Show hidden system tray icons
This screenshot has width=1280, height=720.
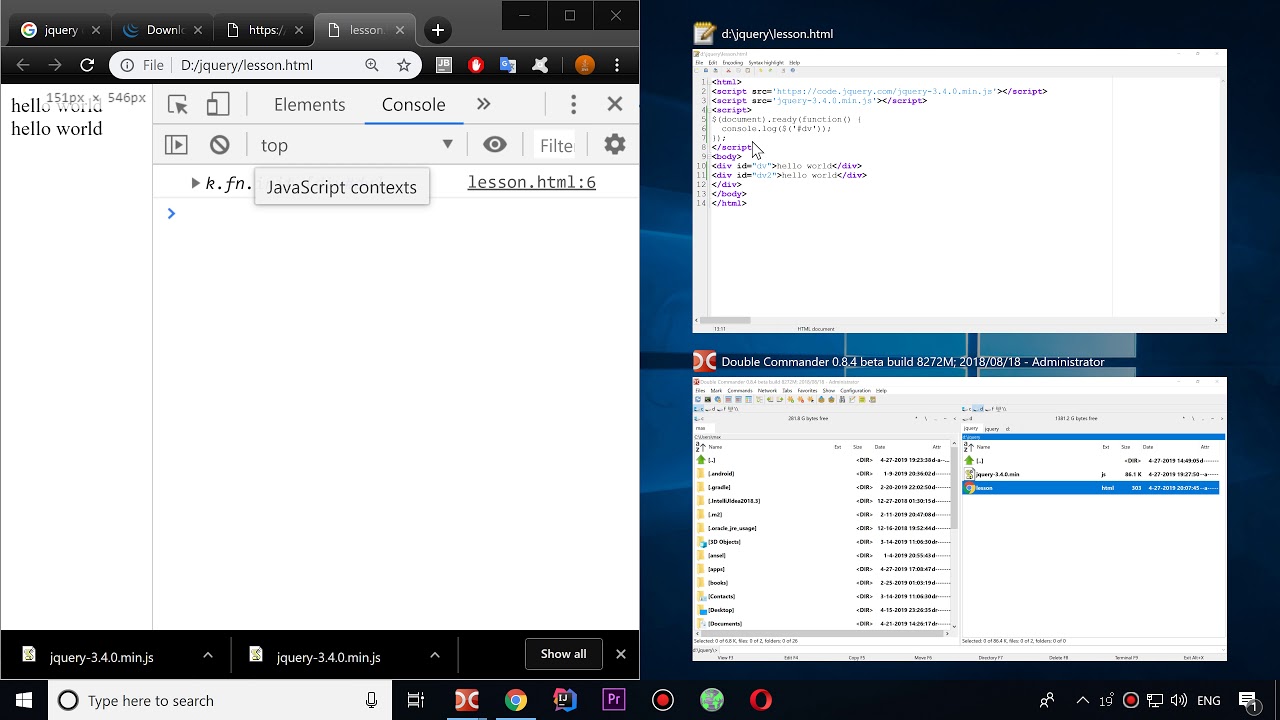[1083, 700]
